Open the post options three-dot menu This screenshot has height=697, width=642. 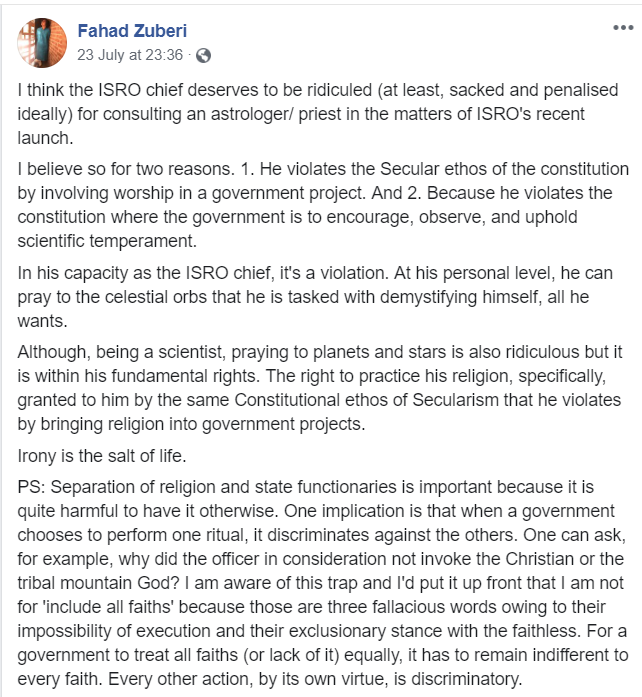[622, 29]
